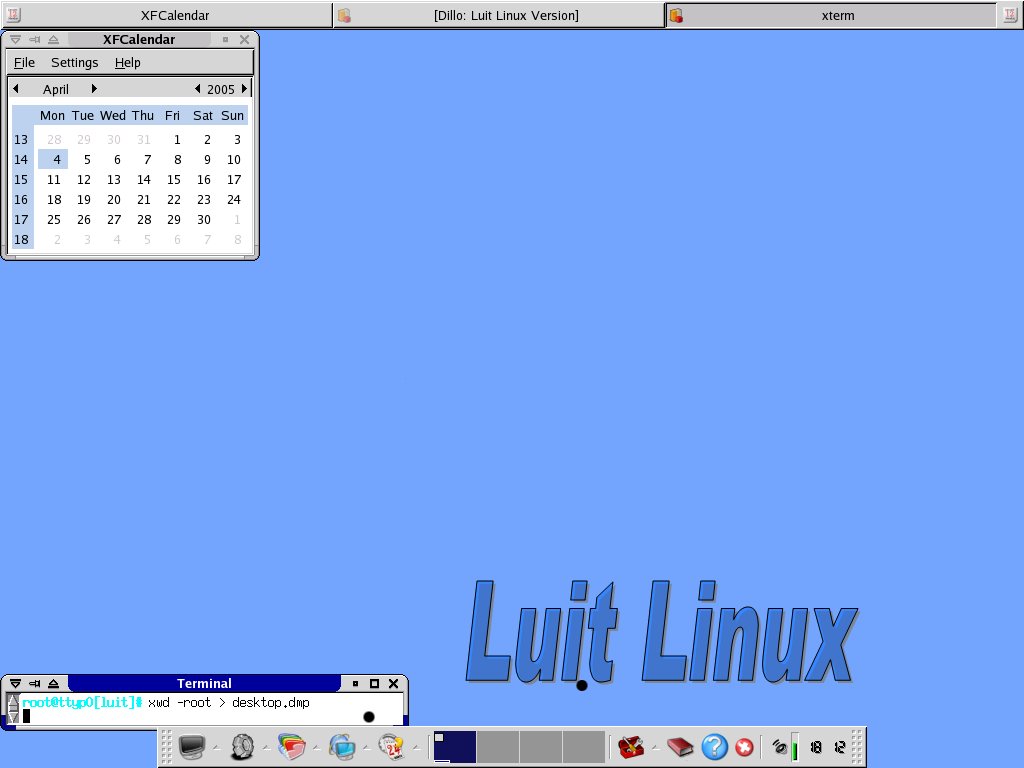Switch to the second workspace in the pager

(x=498, y=746)
